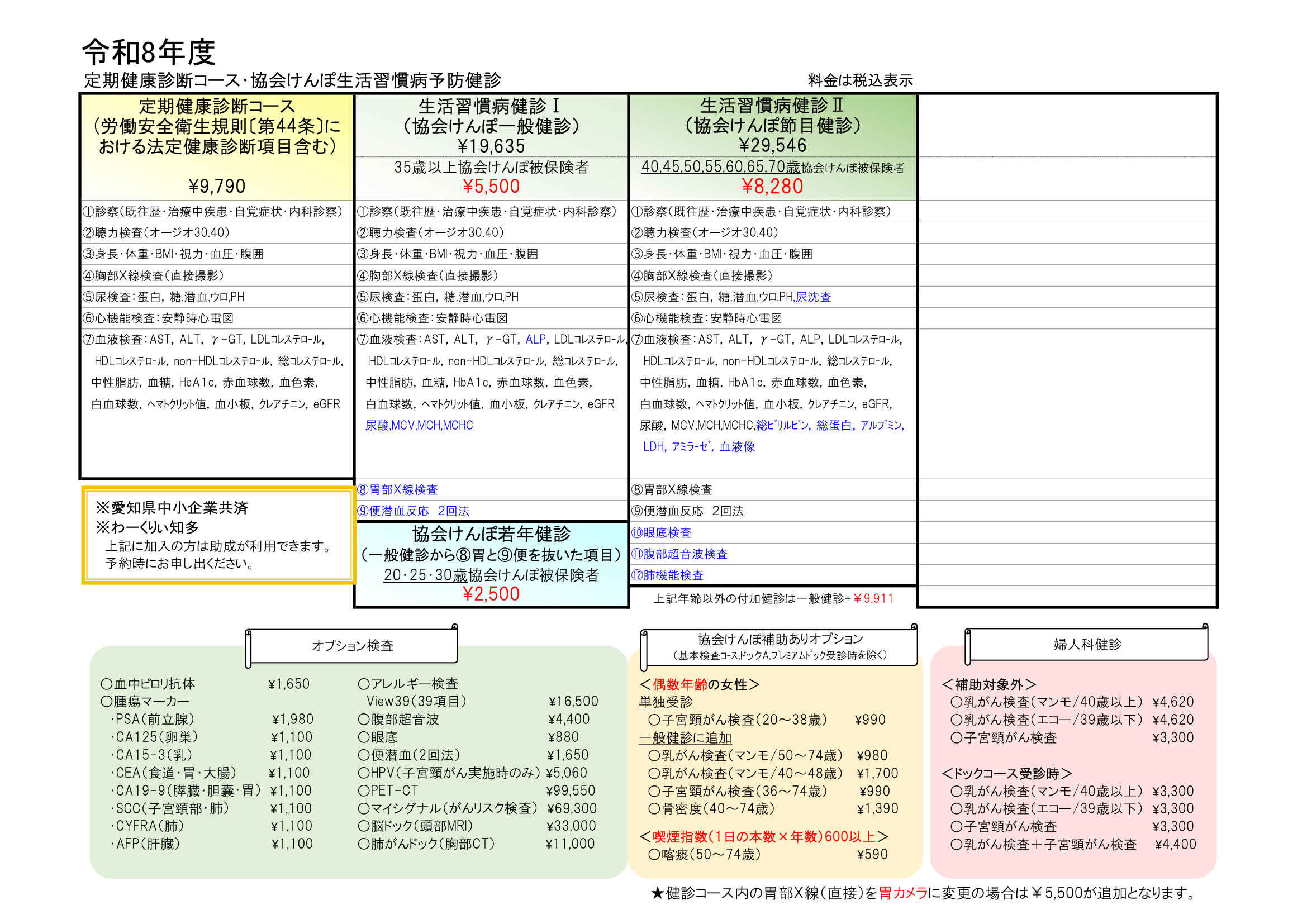Select the '¥19,635' price text

491,146
